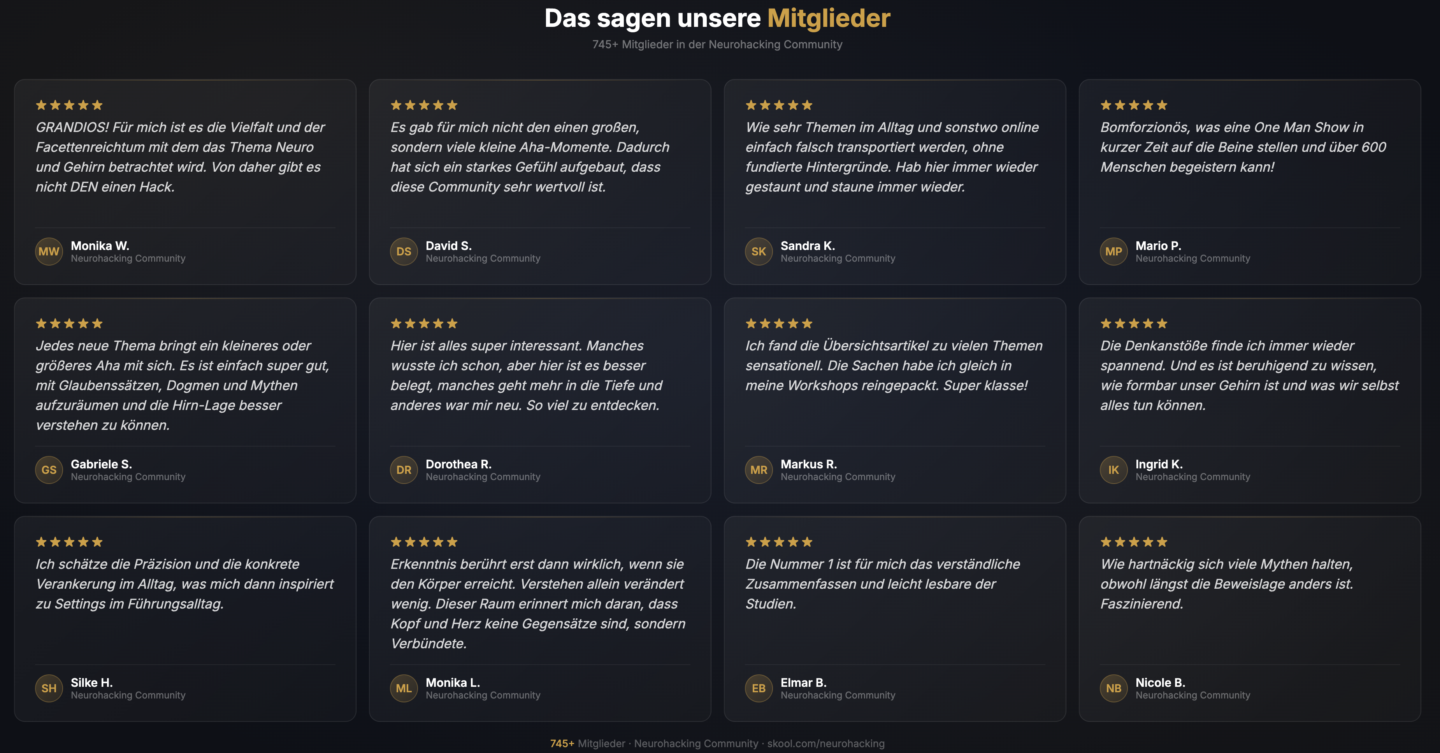Screen dimensions: 1440x753
Task: Click the five-star rating on Monika W.'s review
Action: (69, 105)
